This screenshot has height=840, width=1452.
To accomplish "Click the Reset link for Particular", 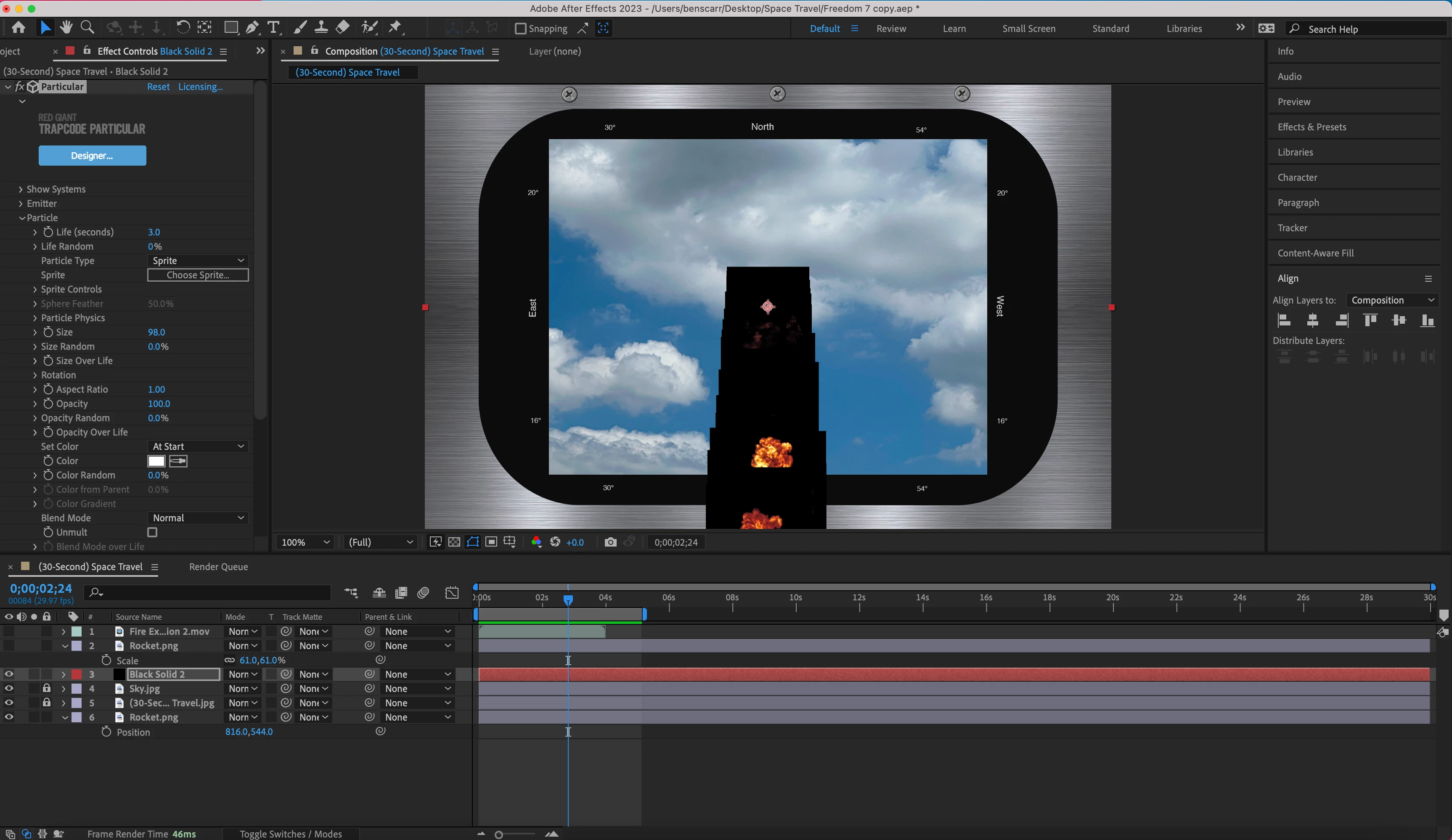I will click(x=158, y=86).
